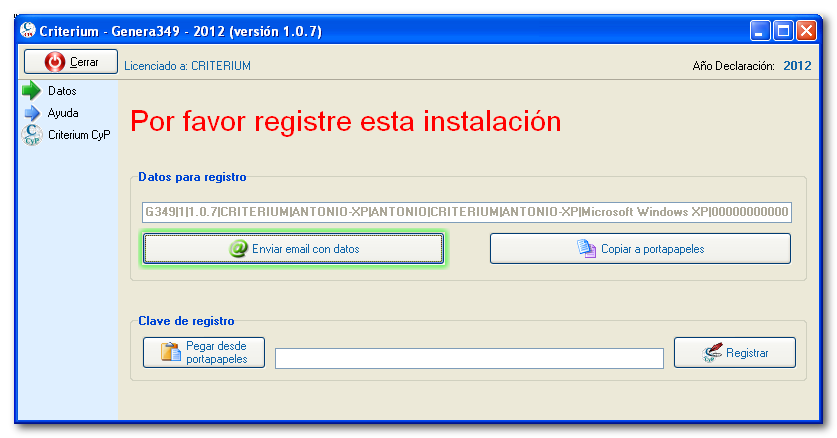Send email with data via Enviar button
Viewport: 837px width, 438px height.
[x=293, y=249]
